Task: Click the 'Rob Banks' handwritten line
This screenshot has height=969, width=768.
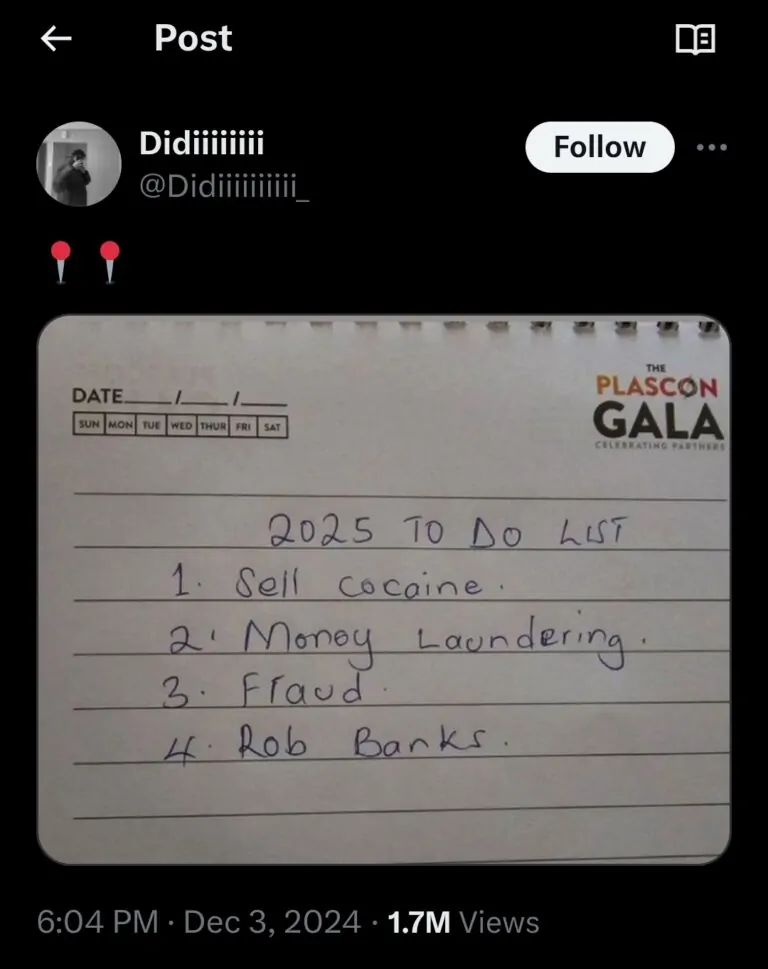Action: (x=336, y=743)
